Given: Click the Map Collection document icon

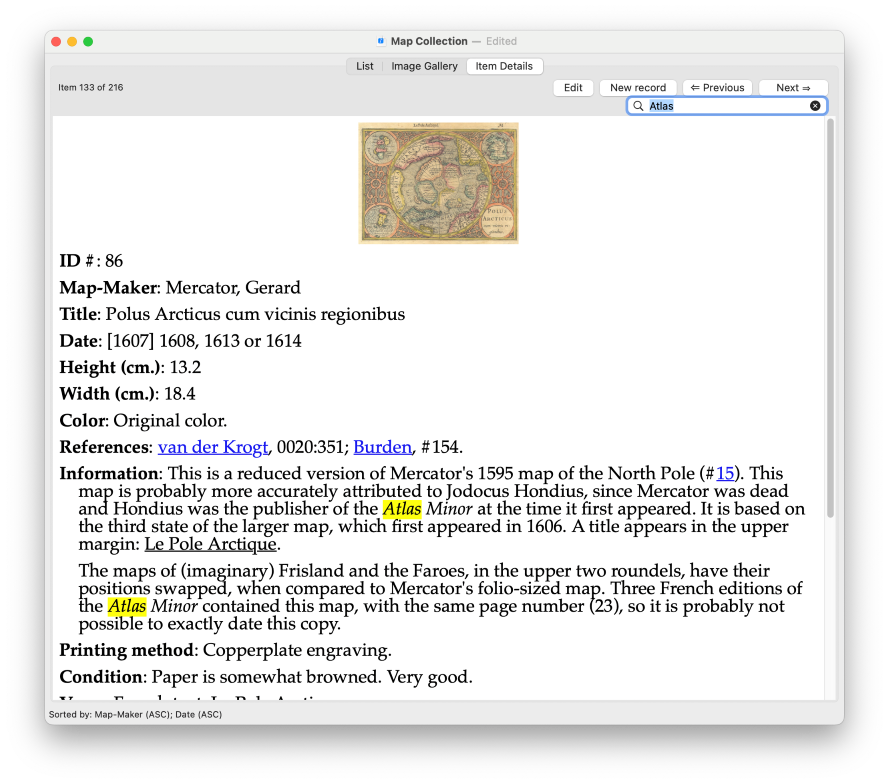Looking at the screenshot, I should pos(381,41).
